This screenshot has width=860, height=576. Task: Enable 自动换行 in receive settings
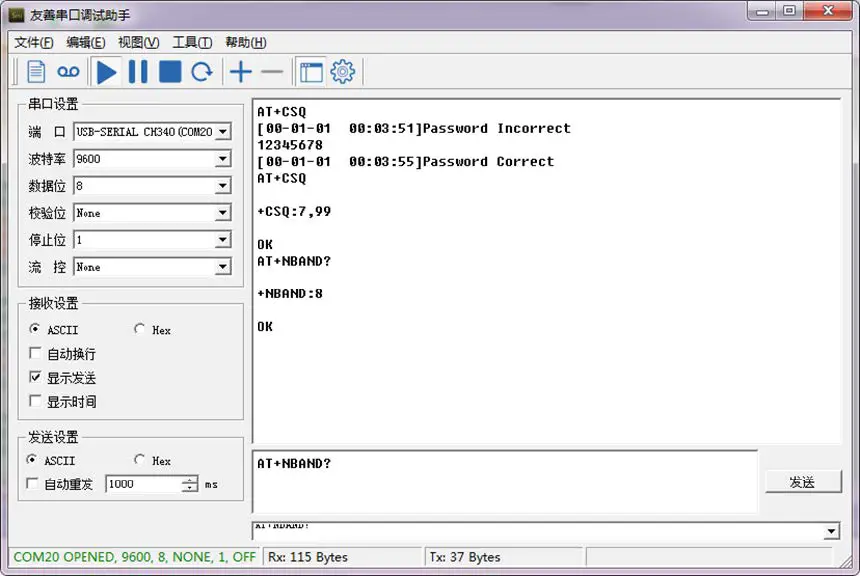coord(34,354)
